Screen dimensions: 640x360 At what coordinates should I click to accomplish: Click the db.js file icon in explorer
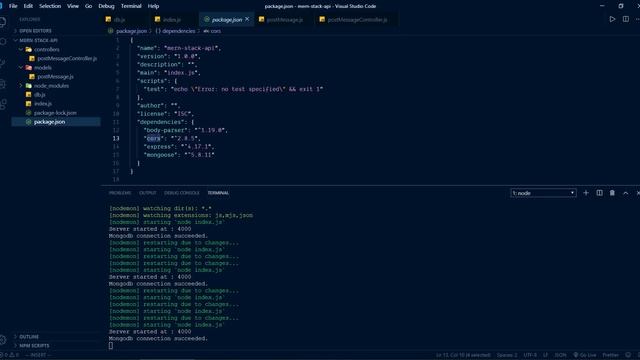28,95
